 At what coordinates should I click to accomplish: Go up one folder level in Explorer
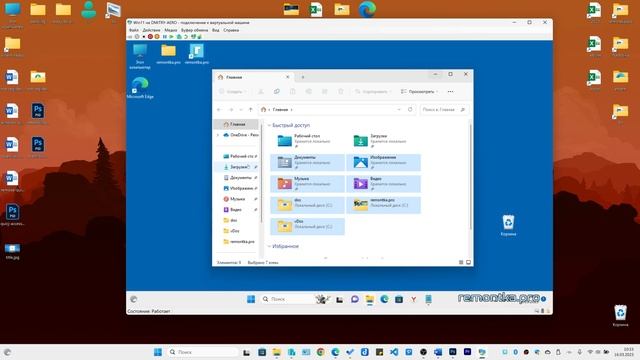pos(251,110)
